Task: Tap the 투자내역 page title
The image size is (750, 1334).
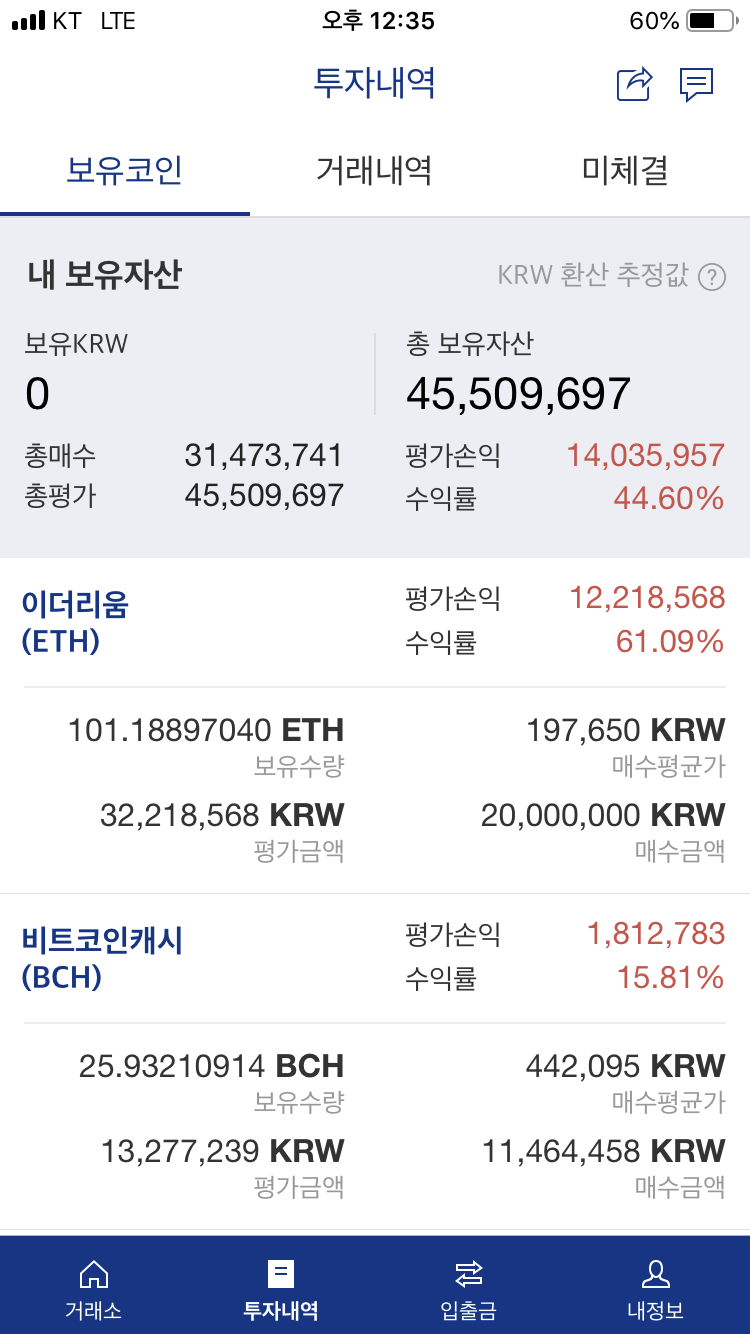Action: tap(374, 83)
